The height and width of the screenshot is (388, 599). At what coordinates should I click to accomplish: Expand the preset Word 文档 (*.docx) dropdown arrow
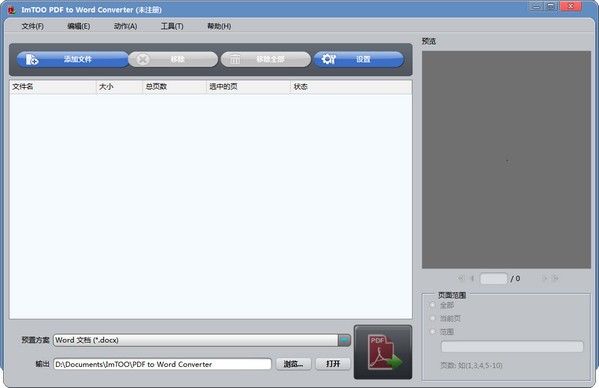click(344, 340)
